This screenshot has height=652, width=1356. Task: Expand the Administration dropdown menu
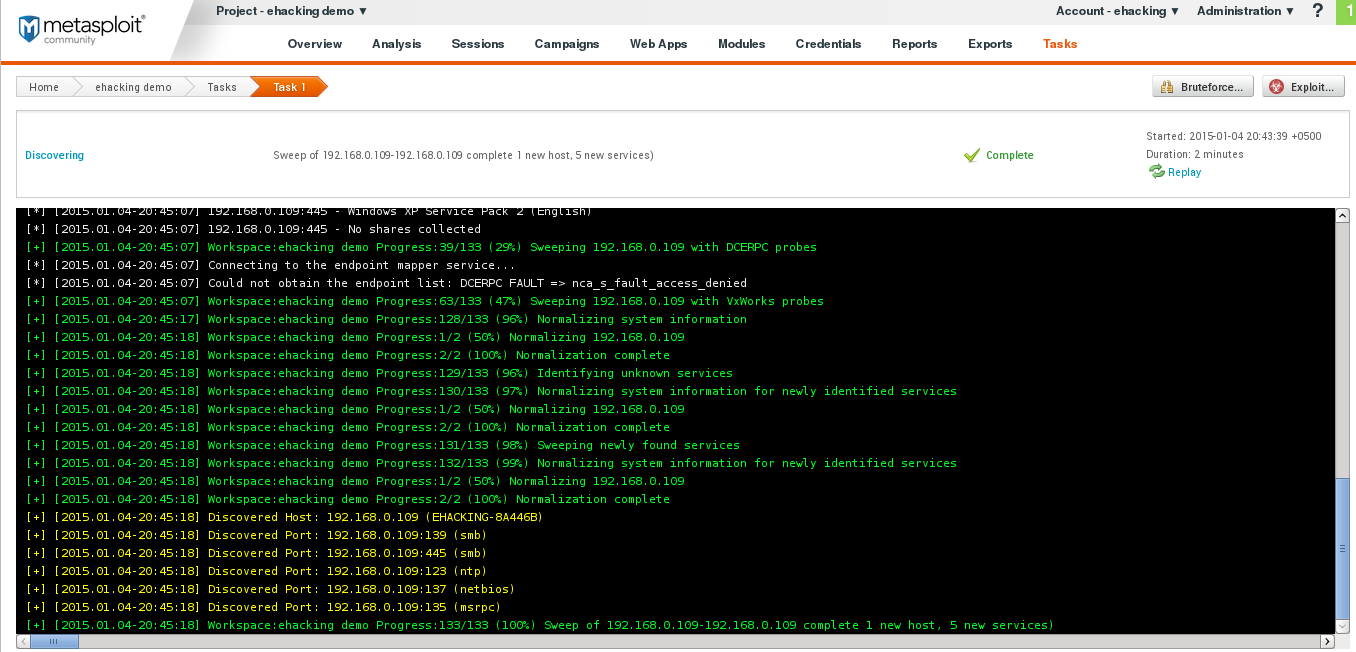pyautogui.click(x=1243, y=11)
